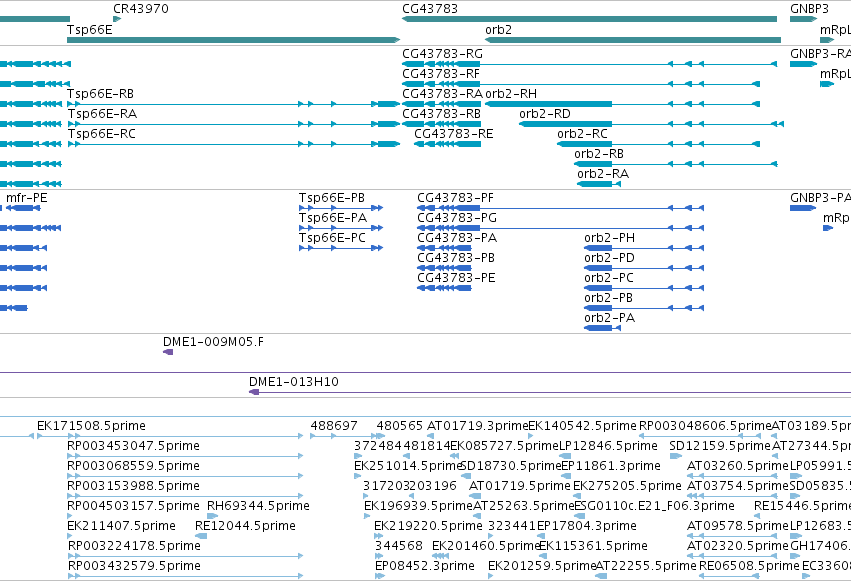Click the RE12044.5prime EST label
Screen dimensions: 851x581
[245, 527]
